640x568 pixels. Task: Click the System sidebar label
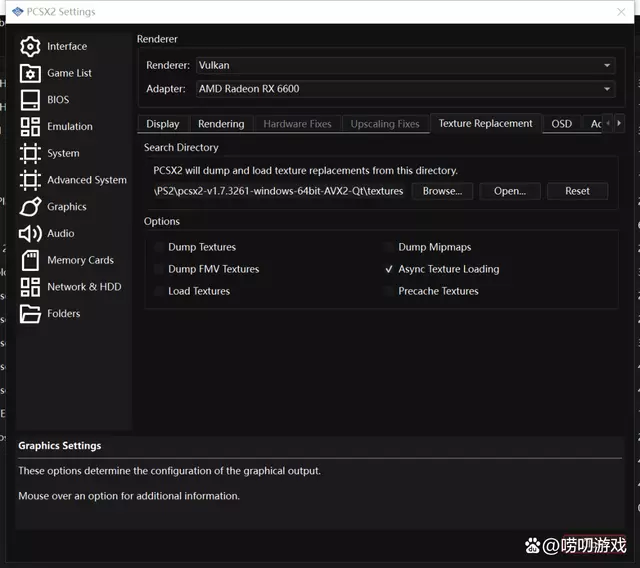tap(63, 153)
